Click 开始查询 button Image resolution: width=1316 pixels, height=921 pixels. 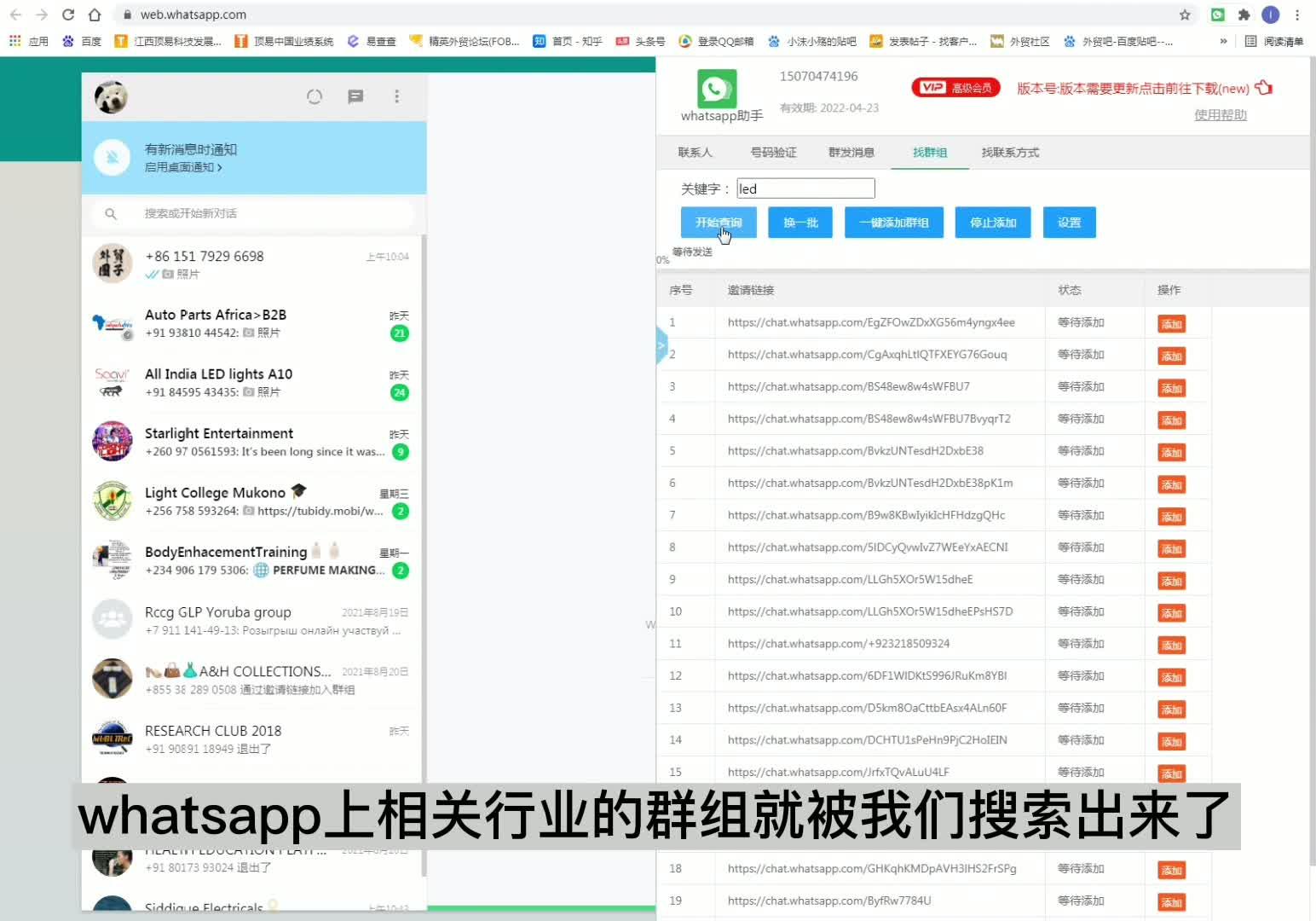pyautogui.click(x=719, y=223)
